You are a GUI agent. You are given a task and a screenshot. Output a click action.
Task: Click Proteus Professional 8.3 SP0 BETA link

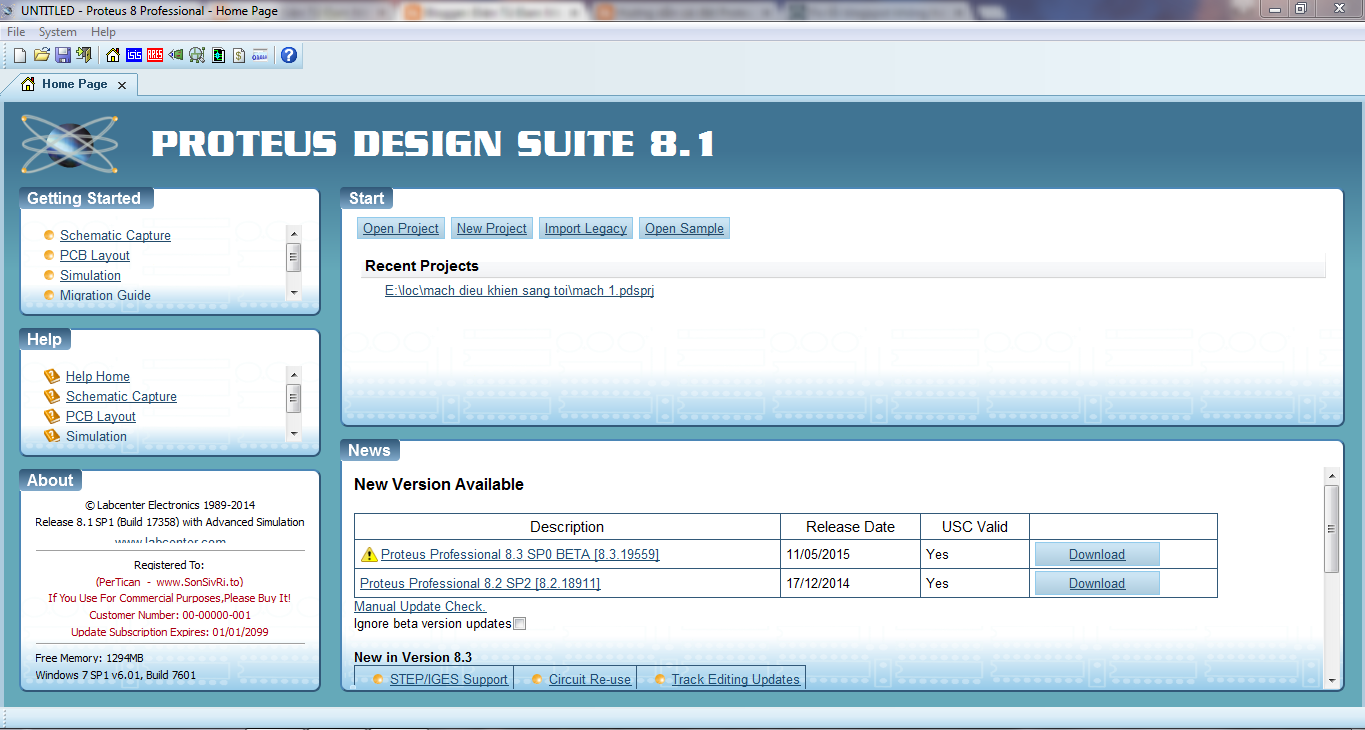[520, 554]
